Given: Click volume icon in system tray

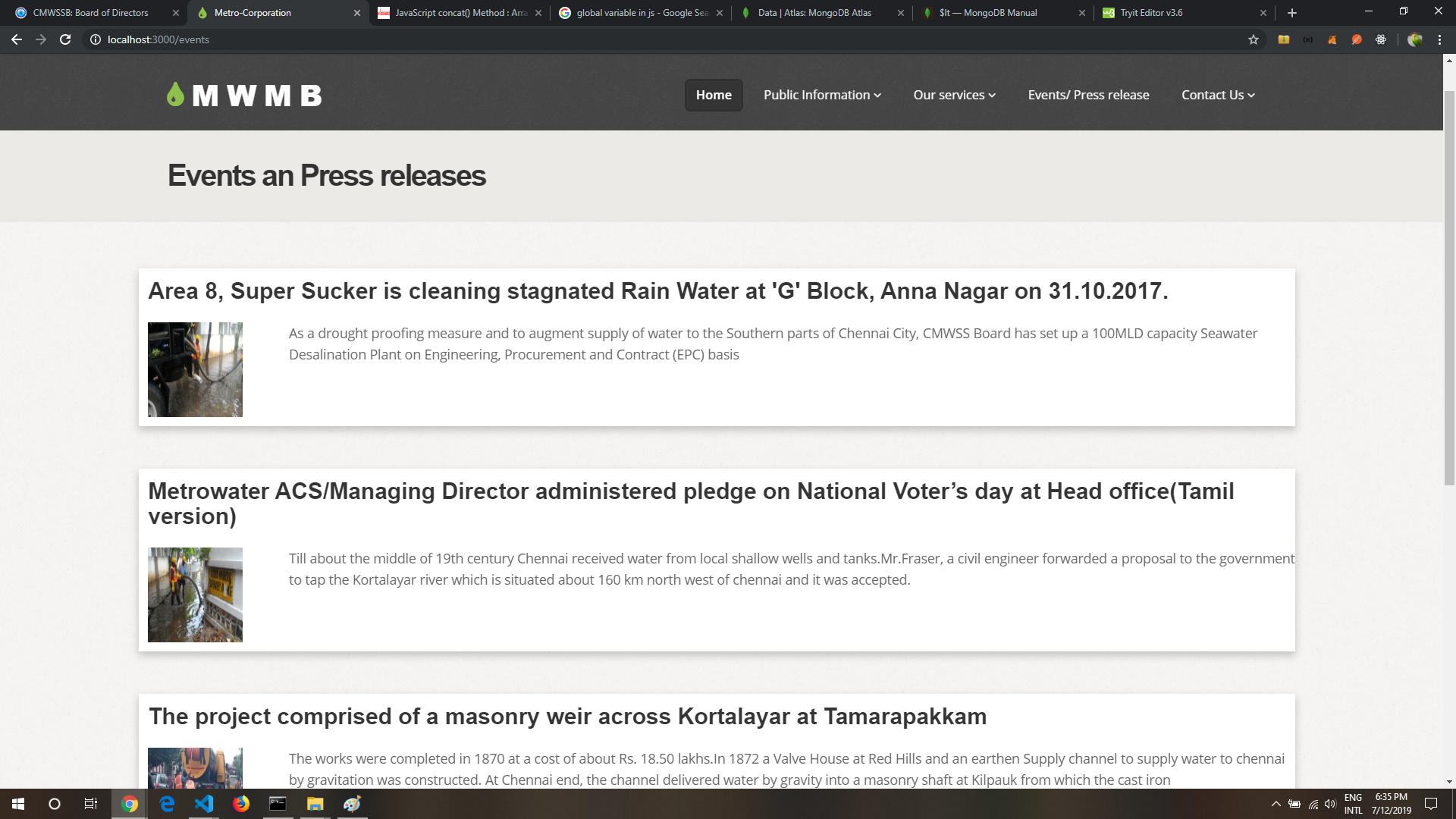Looking at the screenshot, I should [1330, 804].
